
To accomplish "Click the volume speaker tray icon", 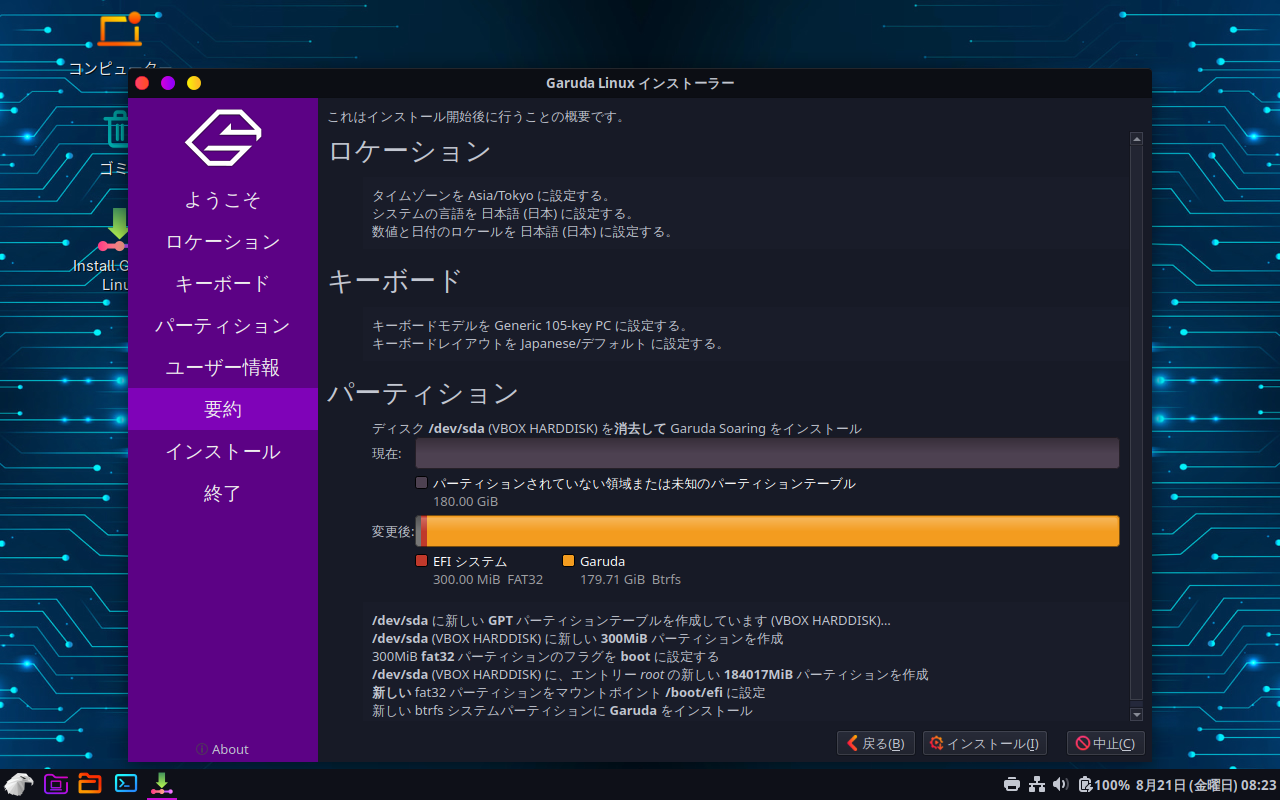I will (x=1061, y=785).
